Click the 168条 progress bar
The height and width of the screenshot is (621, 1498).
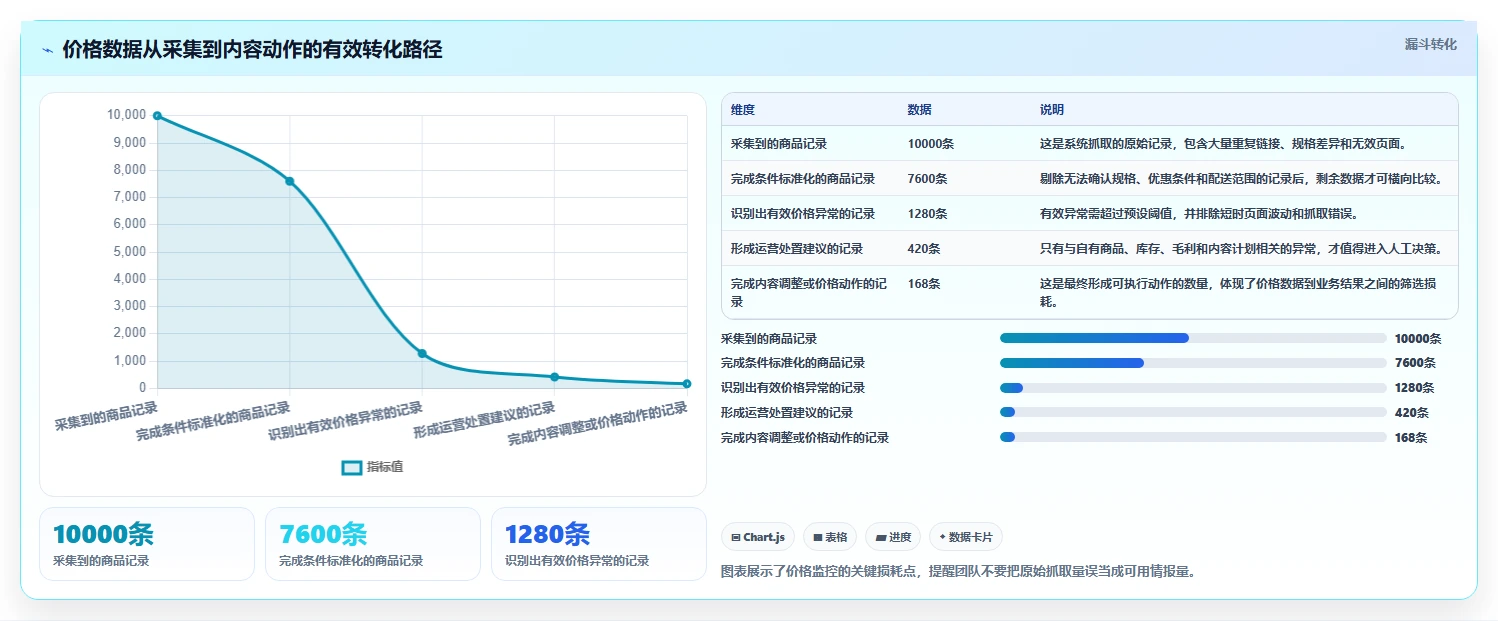click(x=1193, y=437)
